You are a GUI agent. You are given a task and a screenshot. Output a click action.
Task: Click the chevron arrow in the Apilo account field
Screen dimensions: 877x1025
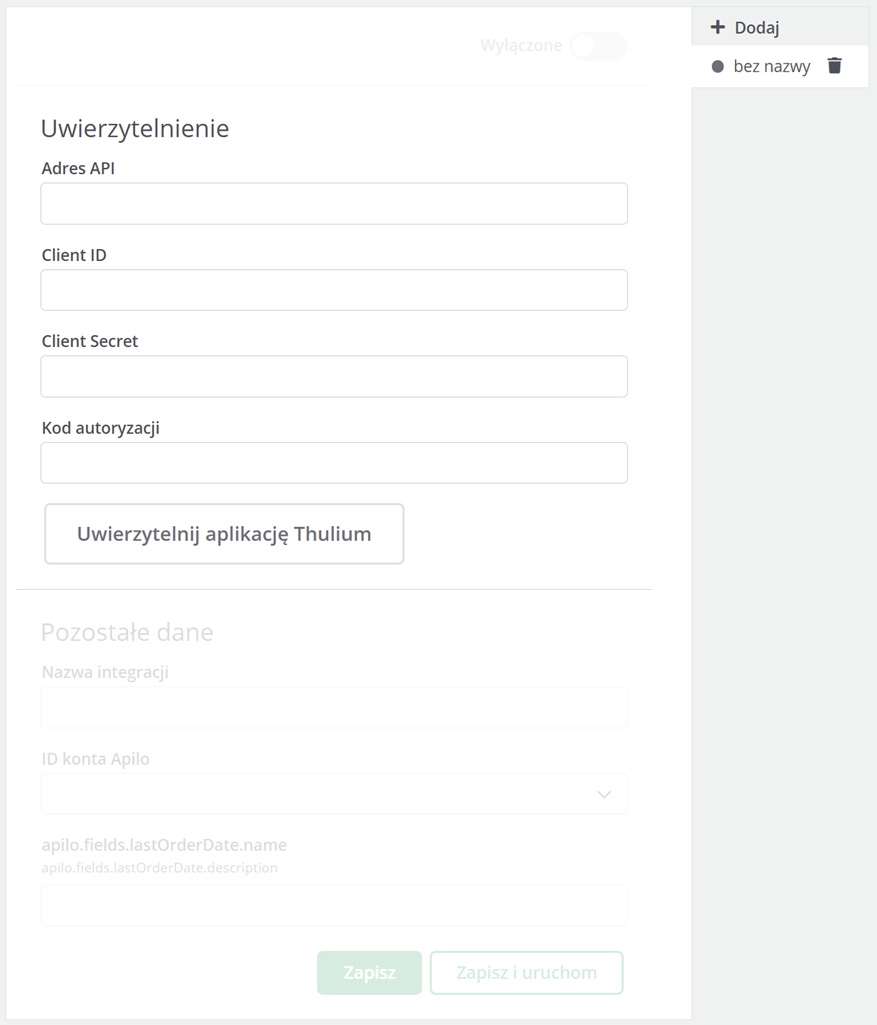pos(604,794)
